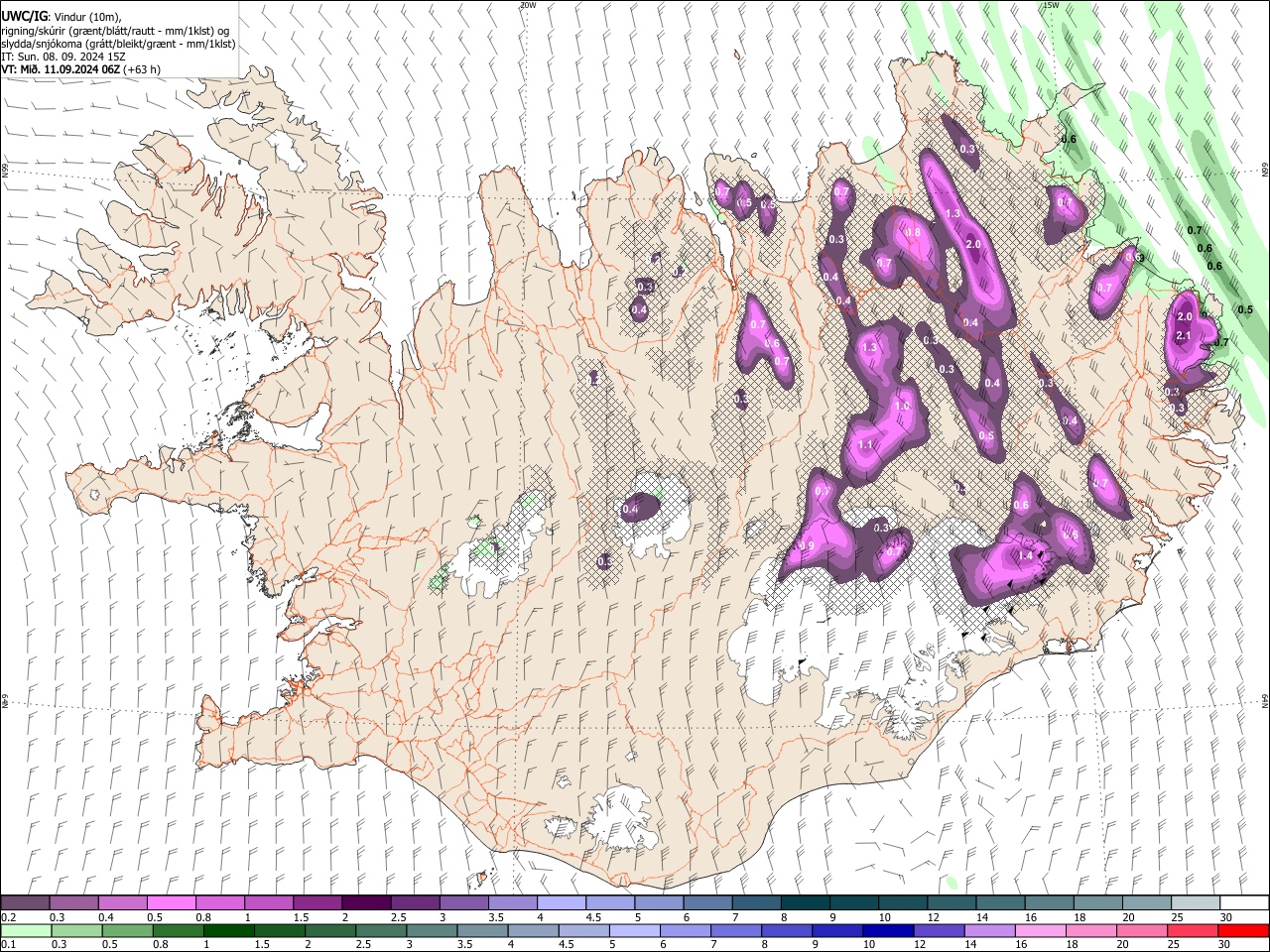Screen dimensions: 1270x952
Task: Click the snow legend swatch between 14 and 16
Action: (x=1000, y=903)
